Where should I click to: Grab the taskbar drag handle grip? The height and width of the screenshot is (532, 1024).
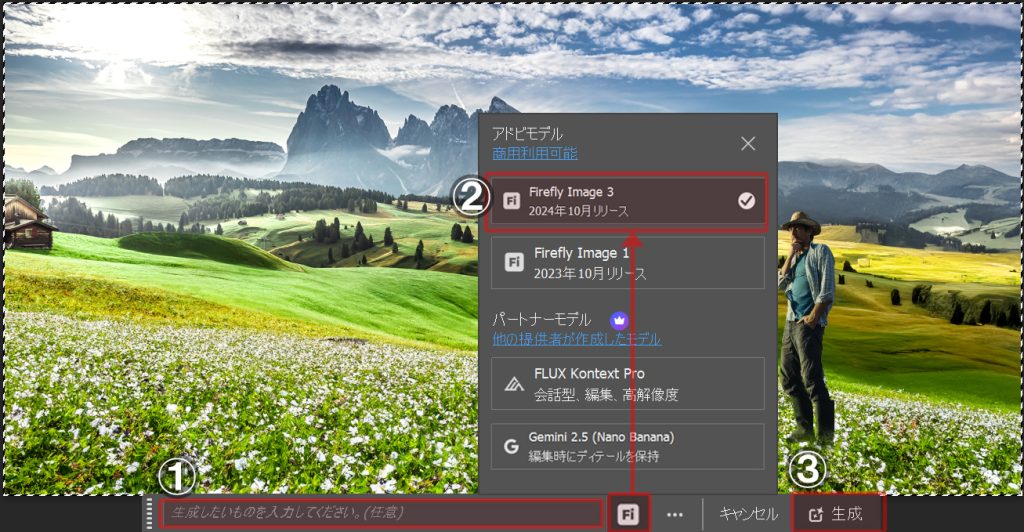(151, 514)
